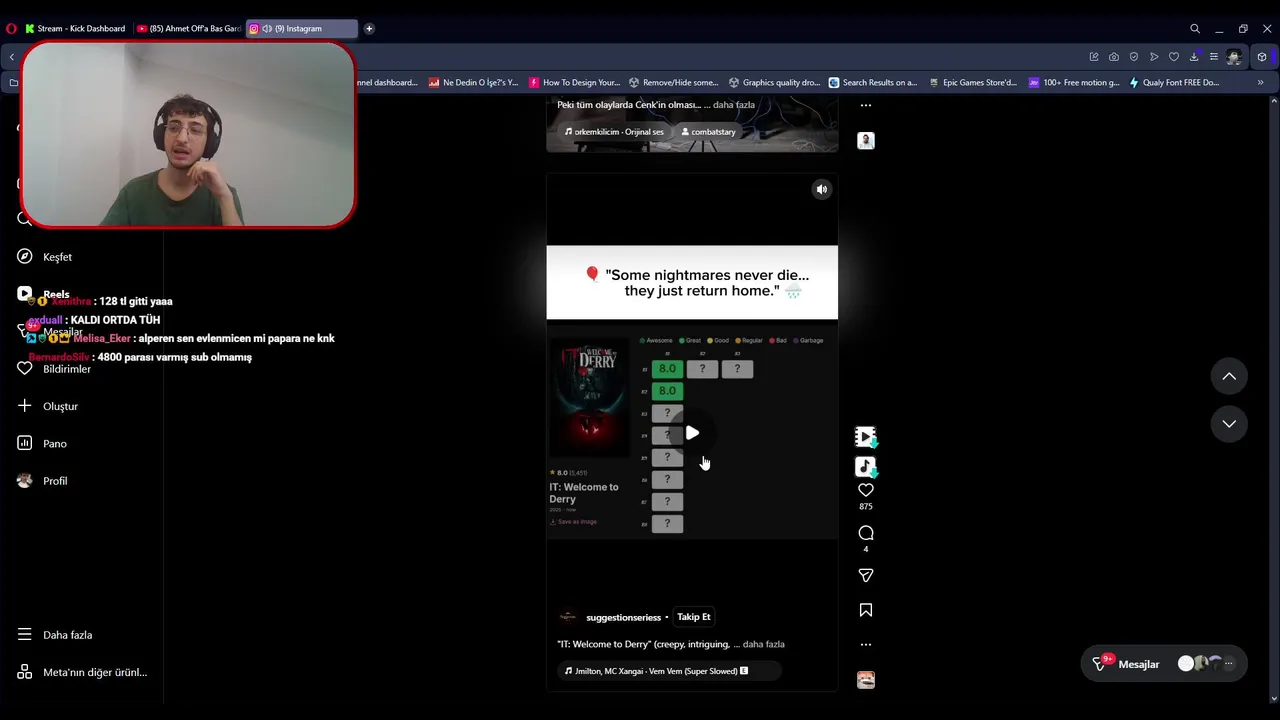Open the extensions cube icon
This screenshot has height=720, width=1280.
tap(1262, 57)
